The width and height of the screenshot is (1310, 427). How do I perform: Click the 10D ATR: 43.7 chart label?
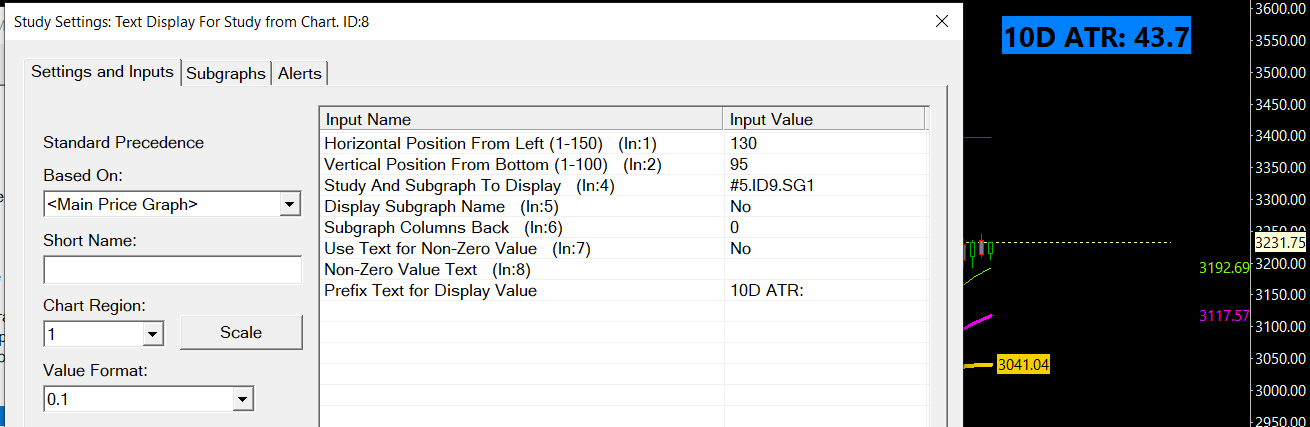(1096, 38)
